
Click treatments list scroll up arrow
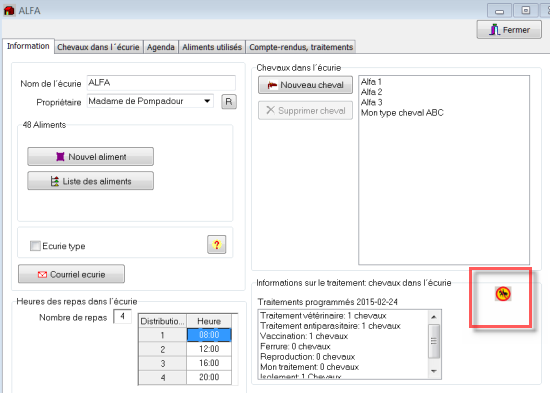pyautogui.click(x=434, y=317)
